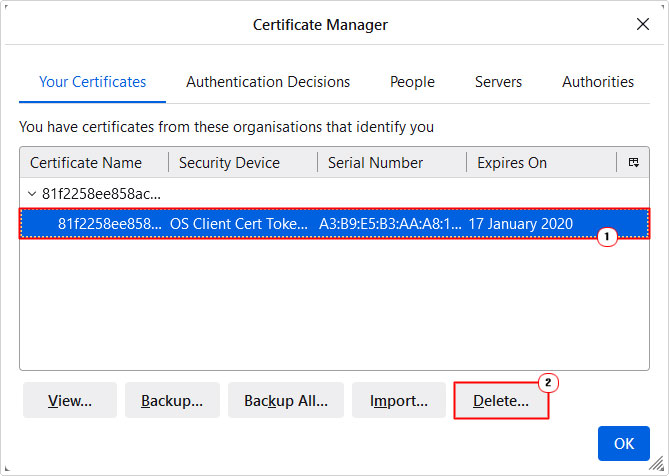Select the Your Certificates tab
669x476 pixels.
click(93, 82)
